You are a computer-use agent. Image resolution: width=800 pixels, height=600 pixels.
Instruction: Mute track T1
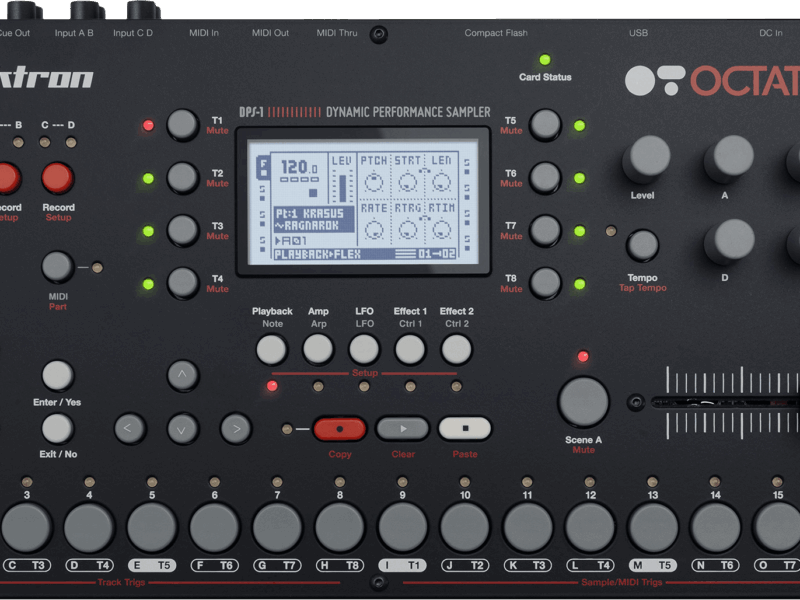pyautogui.click(x=183, y=125)
